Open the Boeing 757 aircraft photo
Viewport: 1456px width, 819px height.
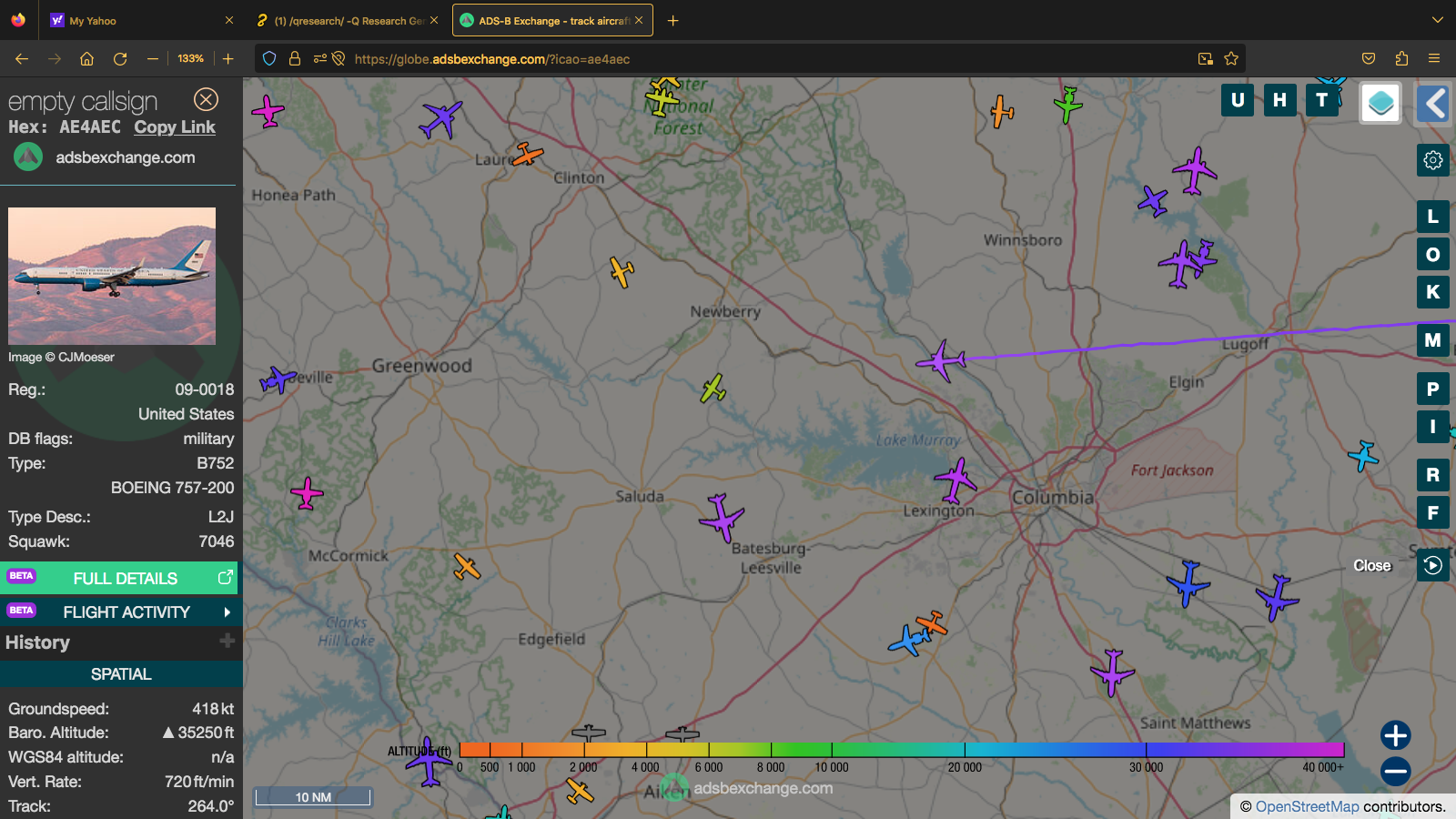pyautogui.click(x=112, y=276)
